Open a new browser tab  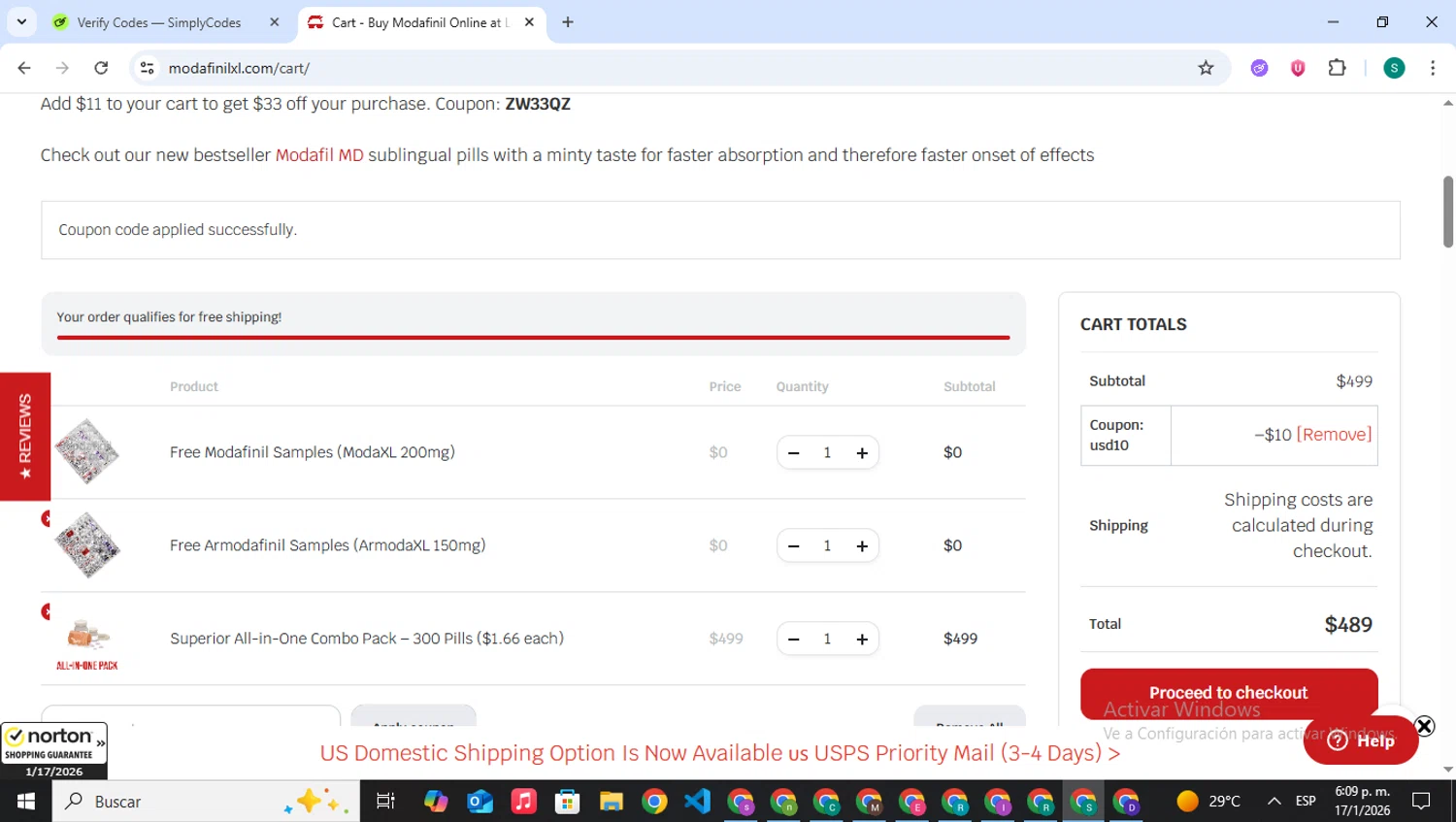(568, 22)
